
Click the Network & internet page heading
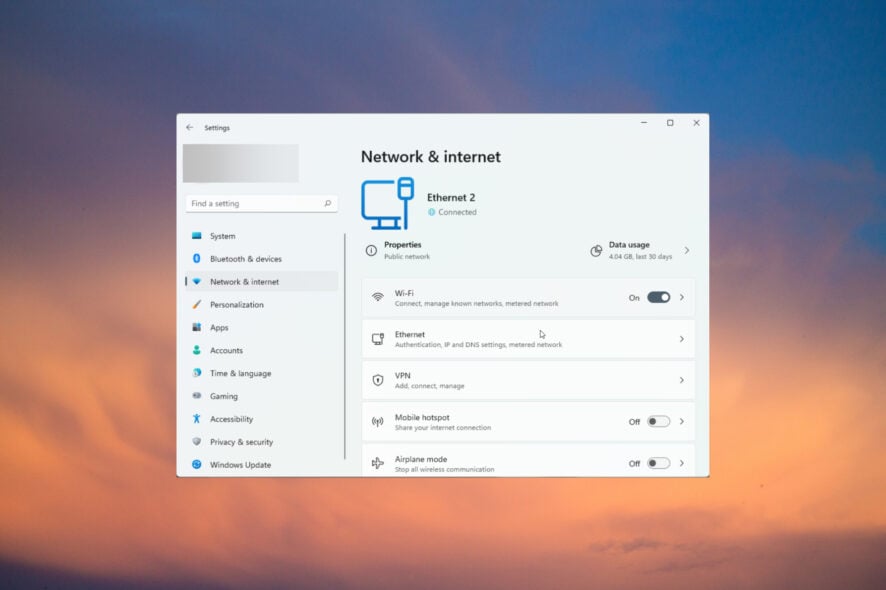tap(431, 157)
